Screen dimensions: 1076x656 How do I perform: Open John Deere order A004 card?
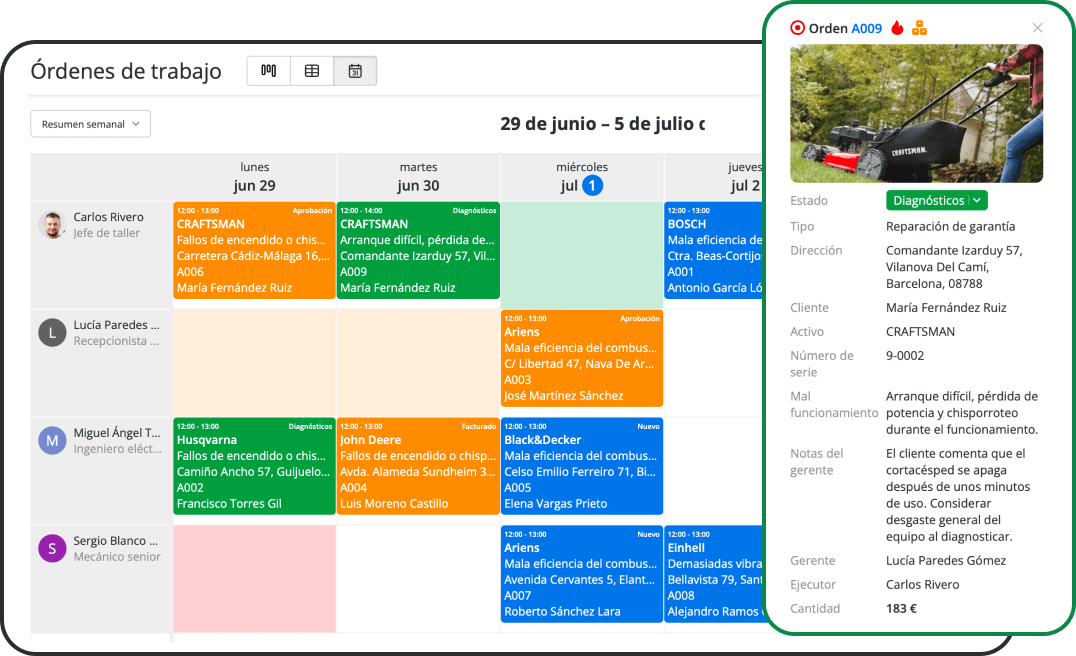coord(418,466)
